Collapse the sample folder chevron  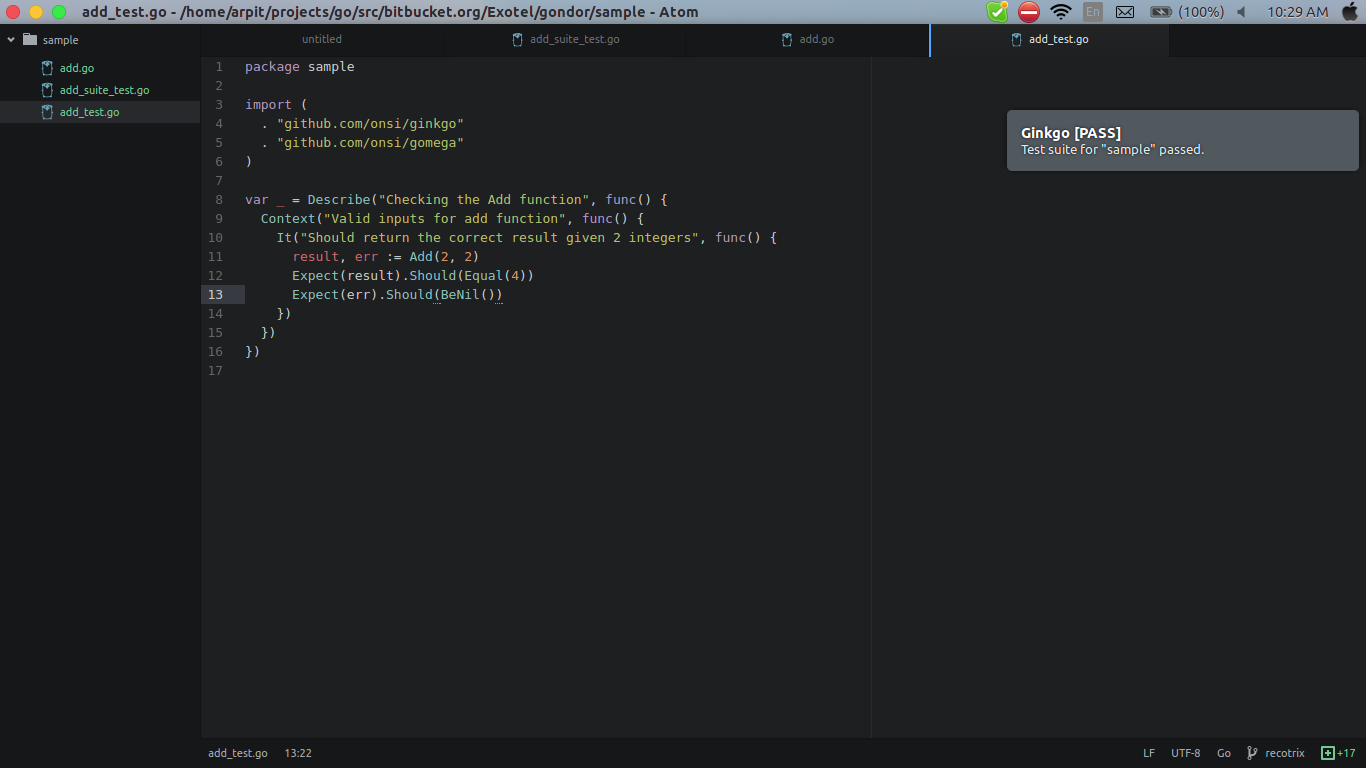(11, 40)
